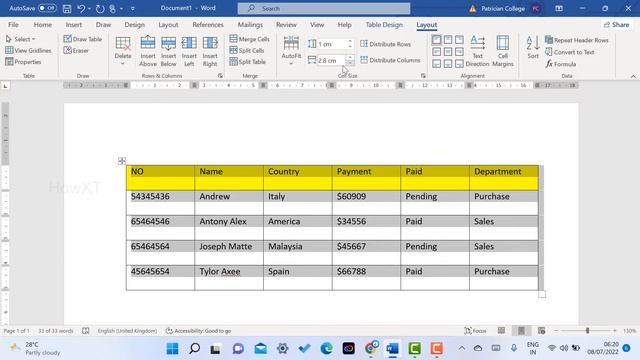
Task: Switch to the Table Design tab
Action: click(384, 25)
